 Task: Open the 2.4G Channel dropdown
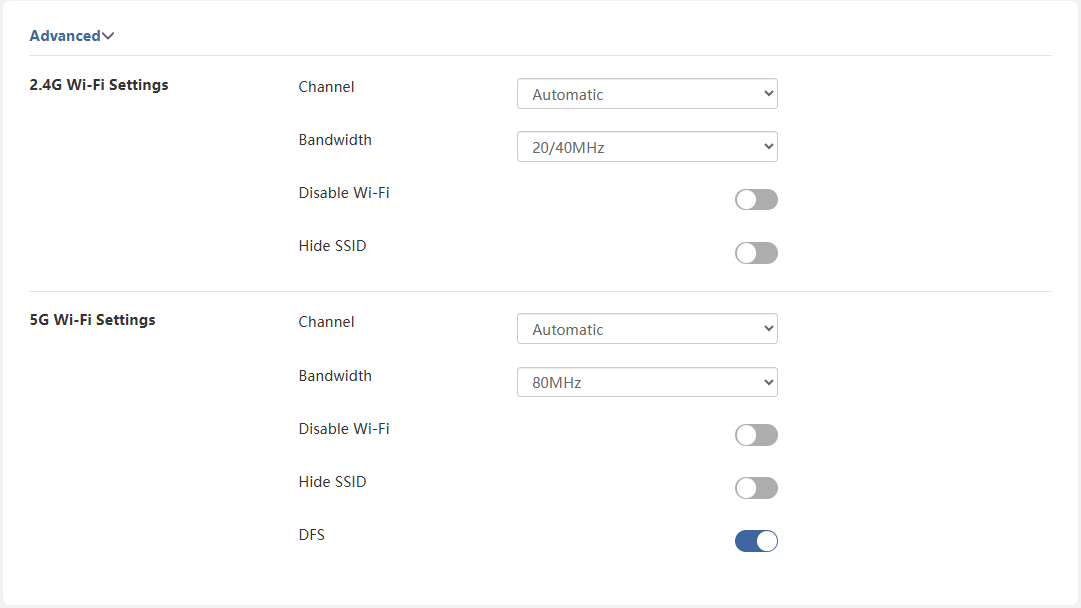point(647,94)
